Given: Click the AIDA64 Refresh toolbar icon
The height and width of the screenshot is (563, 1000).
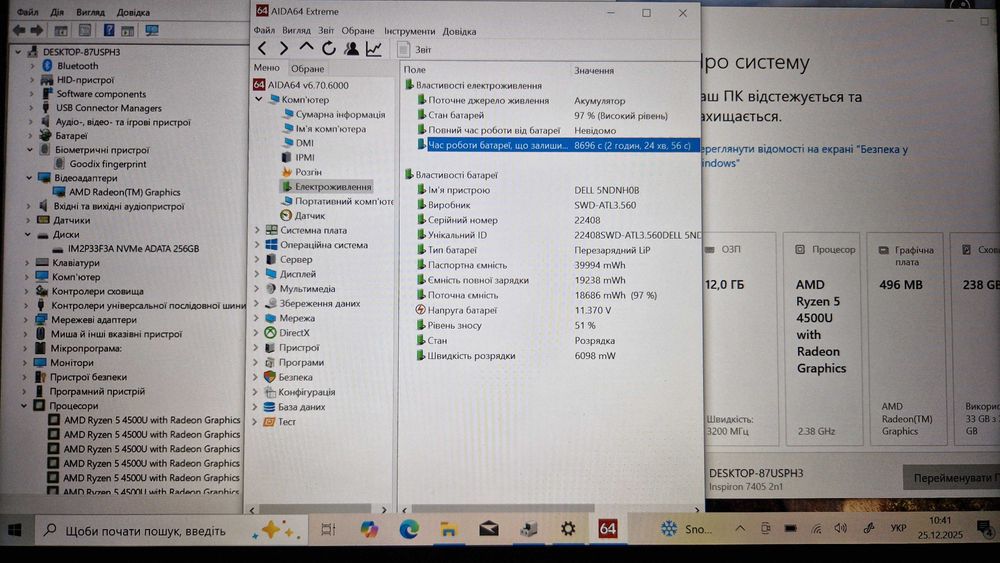Looking at the screenshot, I should [328, 48].
